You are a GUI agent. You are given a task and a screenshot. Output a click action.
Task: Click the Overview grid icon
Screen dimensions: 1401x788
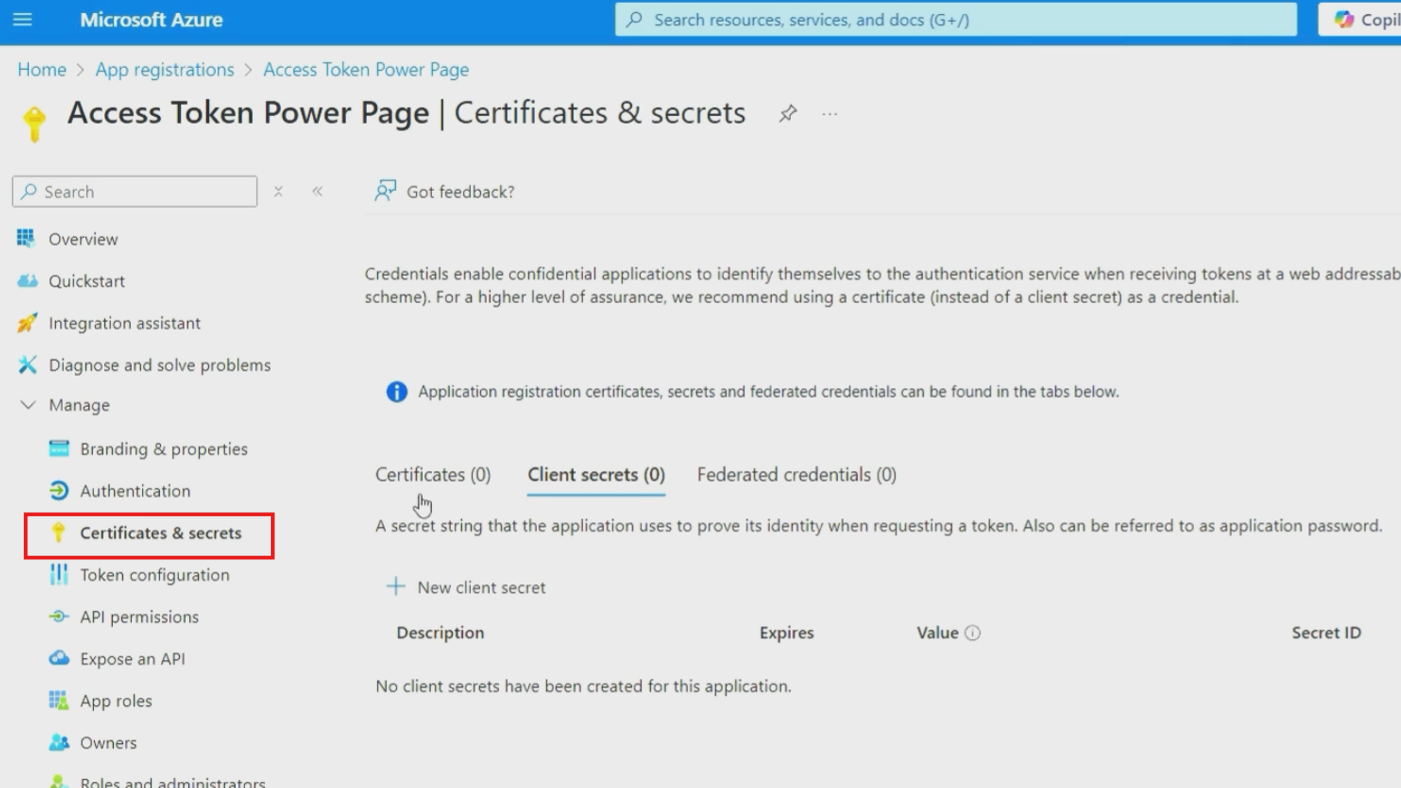[x=26, y=238]
